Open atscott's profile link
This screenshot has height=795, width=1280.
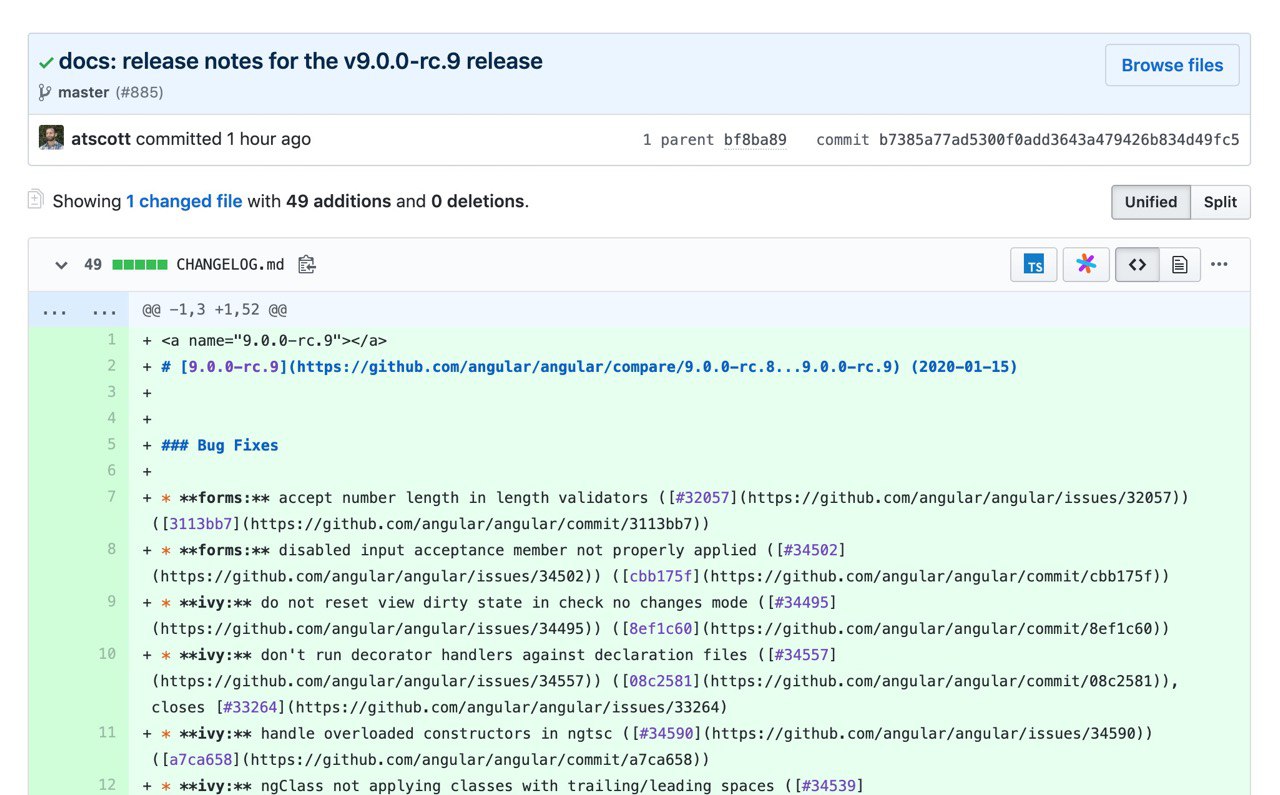[101, 139]
